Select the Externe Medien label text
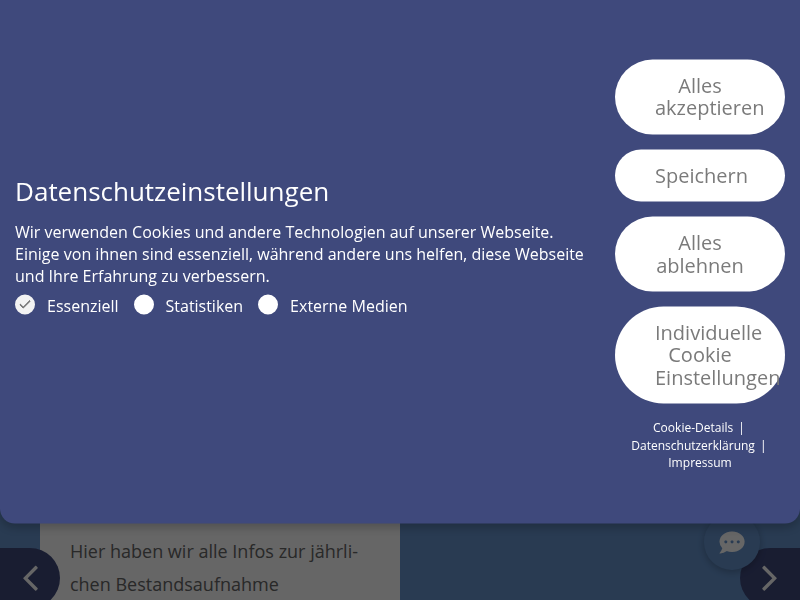 point(348,306)
